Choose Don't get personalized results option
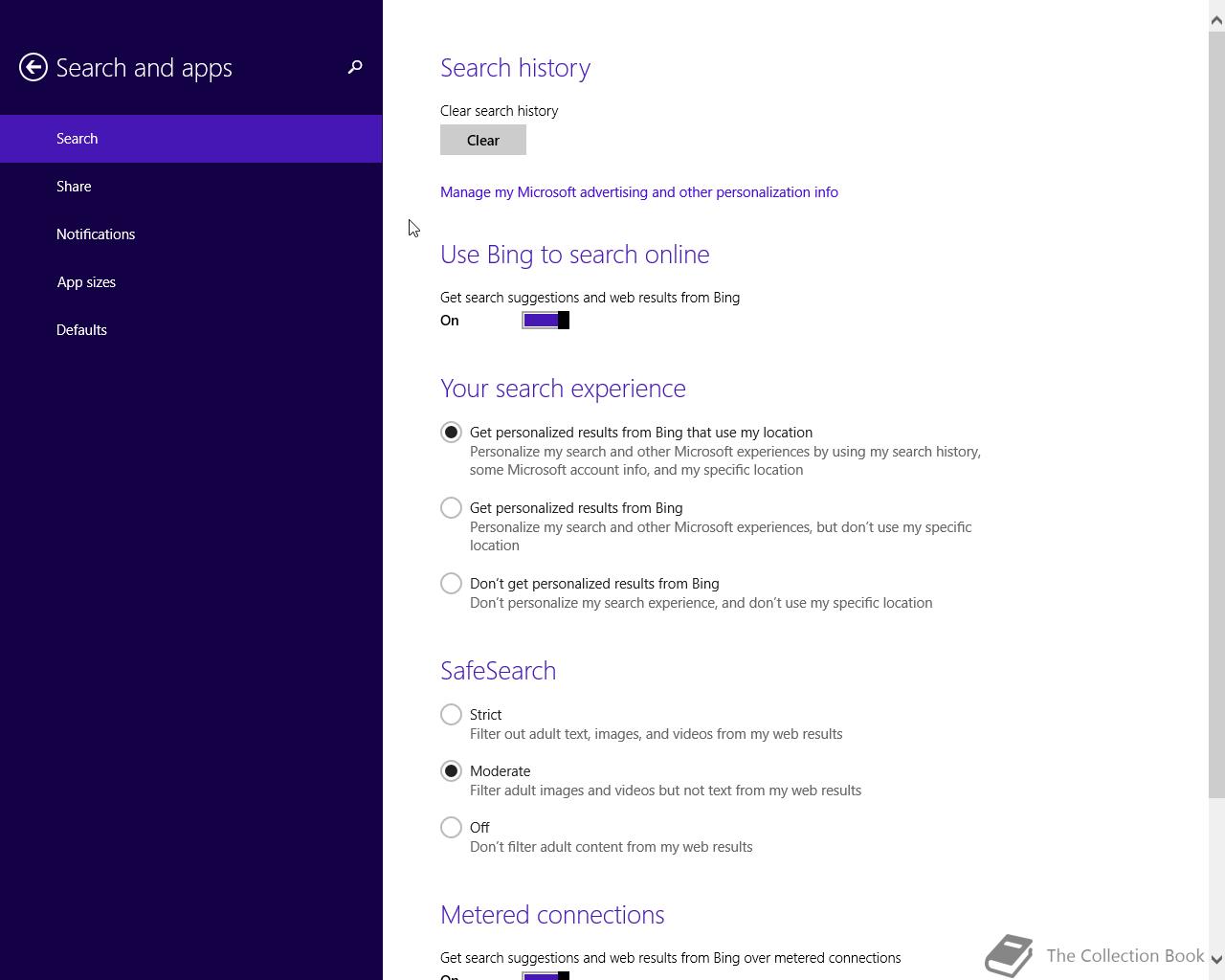Screen dimensions: 1225x980 point(451,584)
